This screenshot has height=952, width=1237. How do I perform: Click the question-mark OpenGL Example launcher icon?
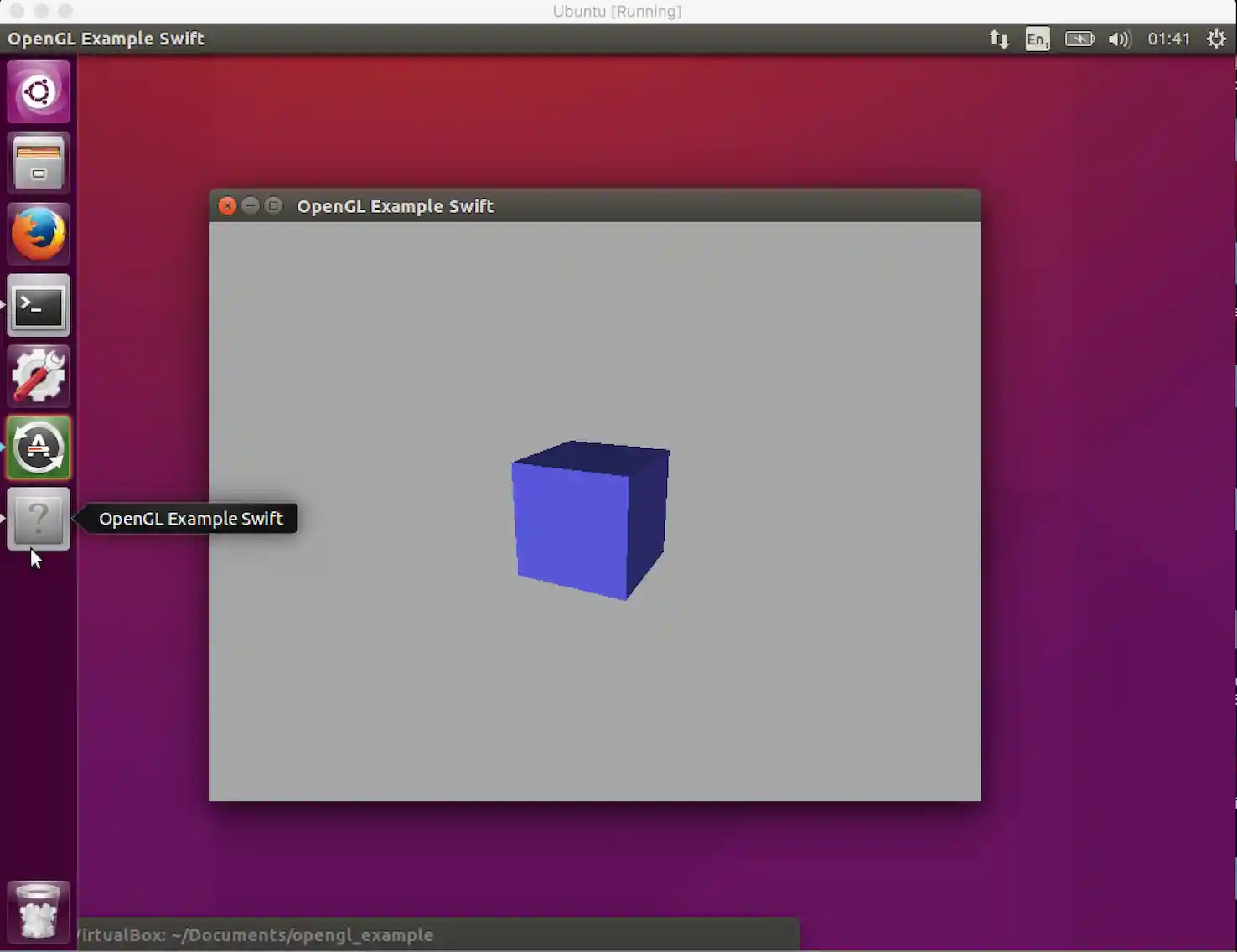click(39, 519)
